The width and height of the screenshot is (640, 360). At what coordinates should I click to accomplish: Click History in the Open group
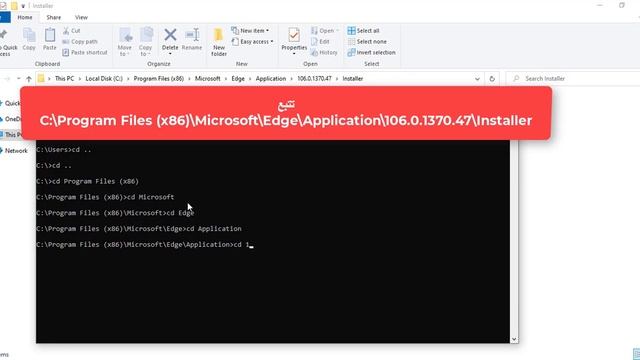(324, 53)
